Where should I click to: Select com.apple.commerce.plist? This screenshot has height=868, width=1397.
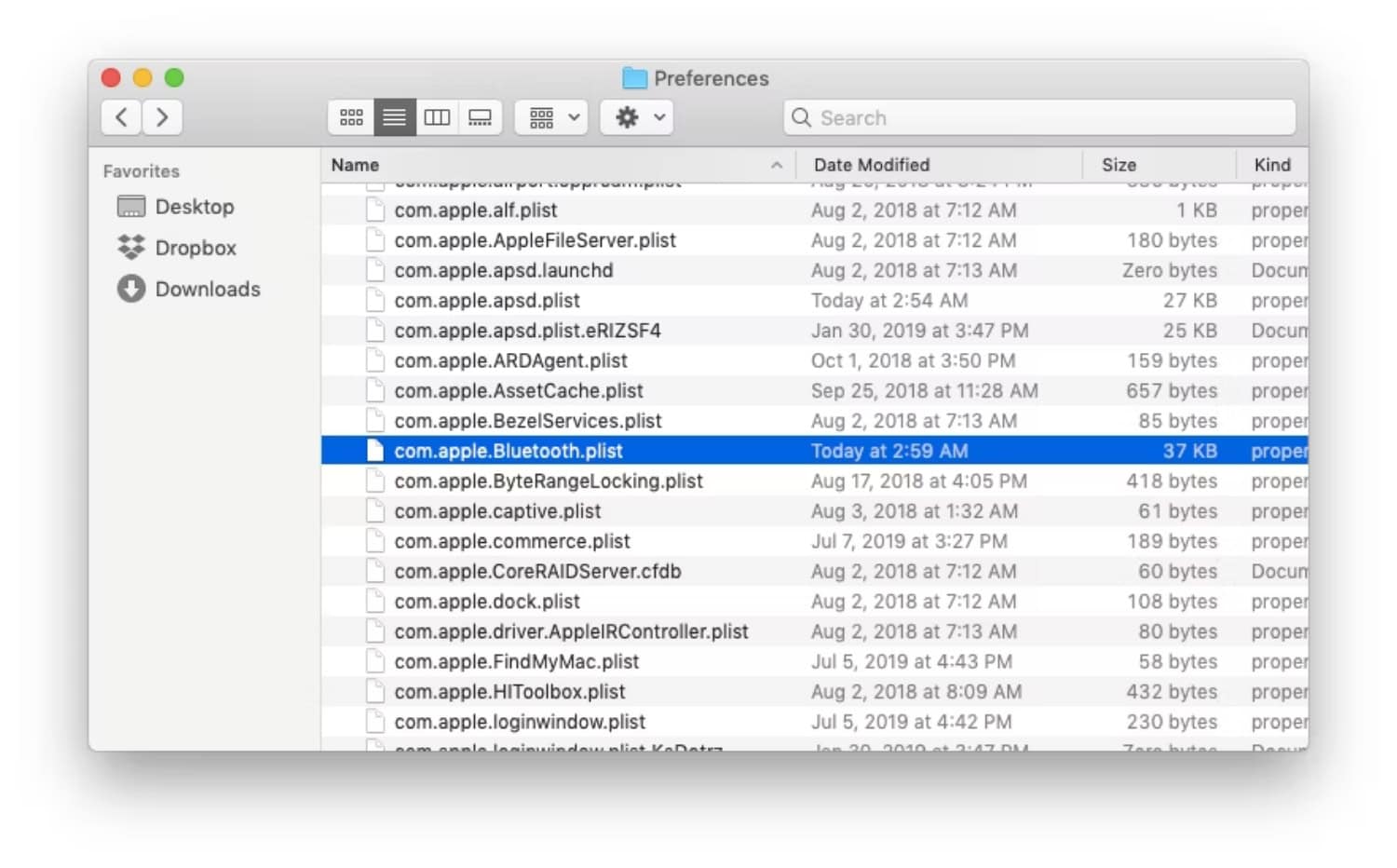(x=815, y=541)
